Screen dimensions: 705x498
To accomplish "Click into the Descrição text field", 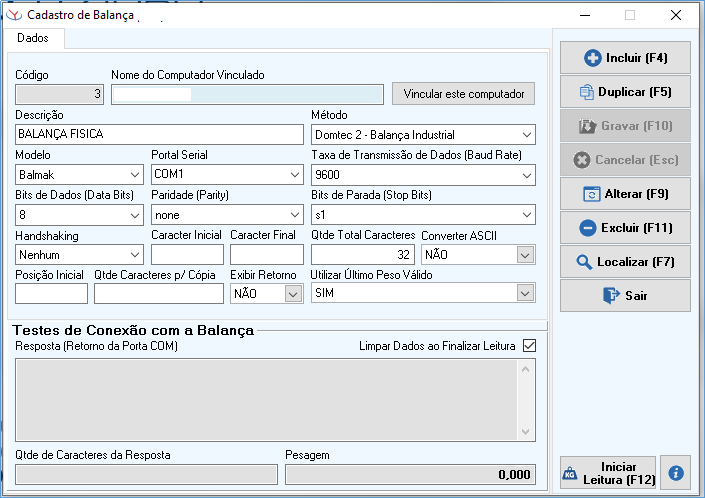I will click(x=159, y=134).
